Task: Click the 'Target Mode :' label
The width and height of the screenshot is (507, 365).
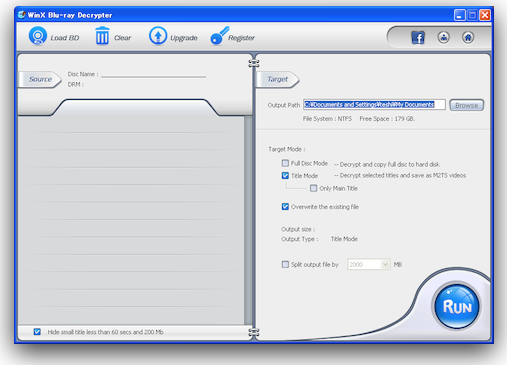Action: coord(286,149)
